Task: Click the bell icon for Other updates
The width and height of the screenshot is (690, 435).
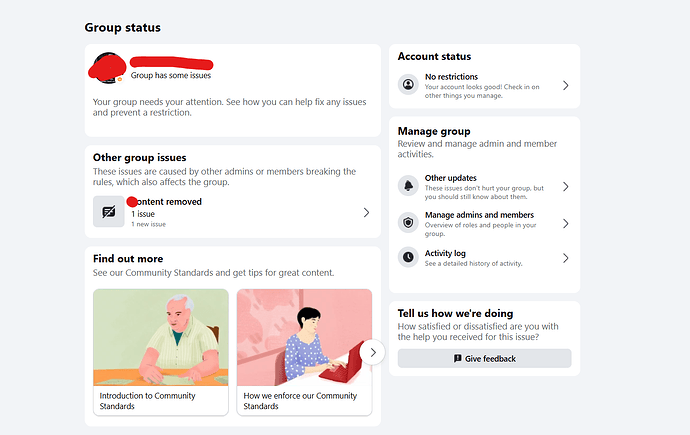Action: pos(408,186)
